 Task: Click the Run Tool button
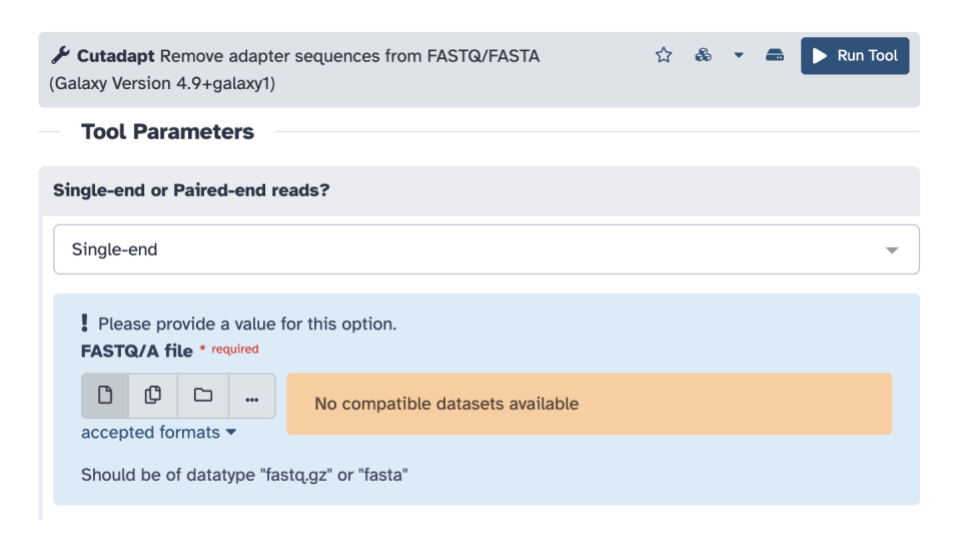coord(855,56)
